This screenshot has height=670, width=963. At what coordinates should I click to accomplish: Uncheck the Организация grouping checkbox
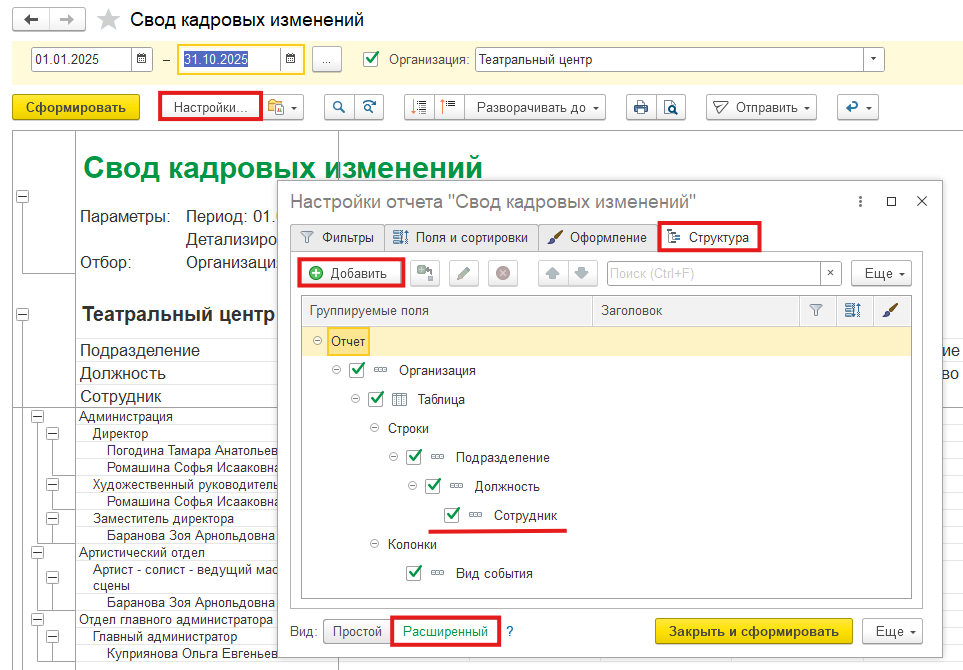357,370
